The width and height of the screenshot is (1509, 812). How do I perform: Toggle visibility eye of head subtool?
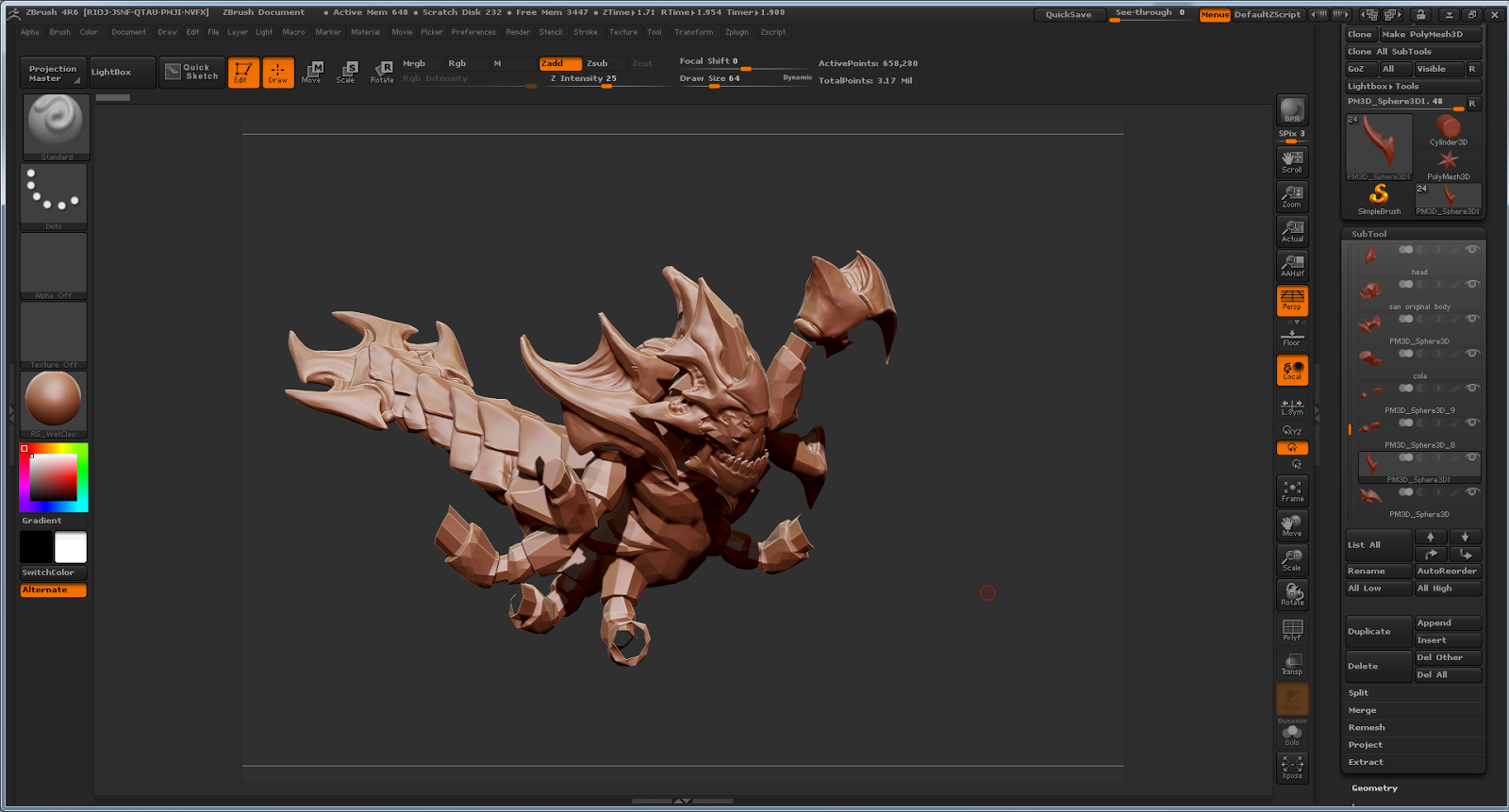[x=1471, y=249]
